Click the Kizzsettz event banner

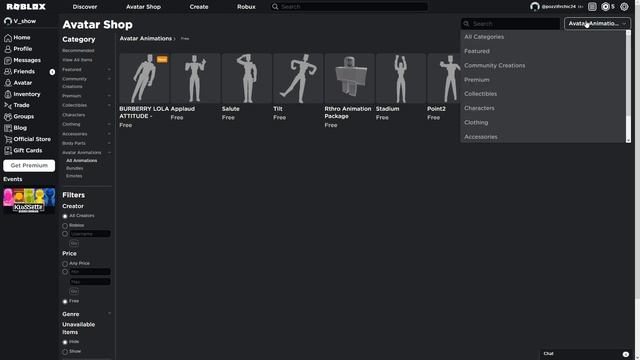pos(29,200)
